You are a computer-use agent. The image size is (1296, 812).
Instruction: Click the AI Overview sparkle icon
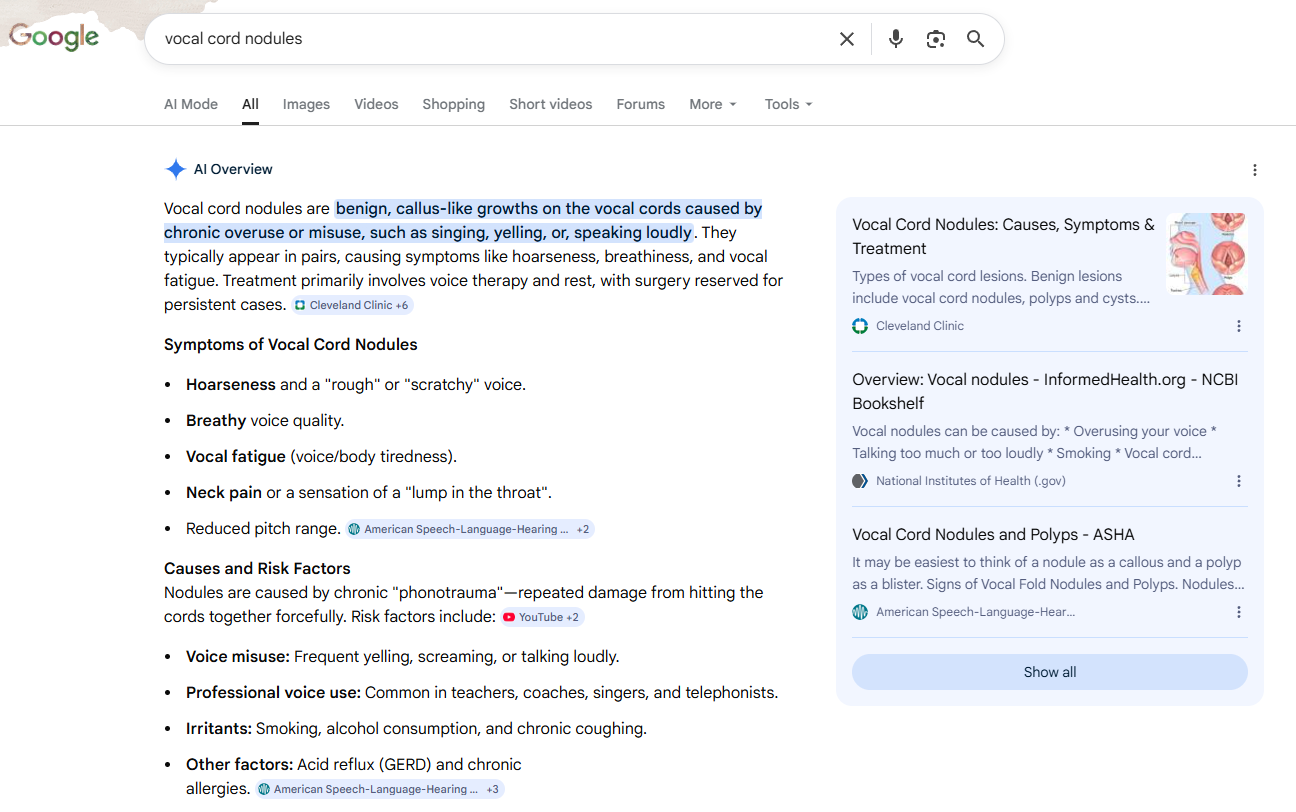pos(175,169)
